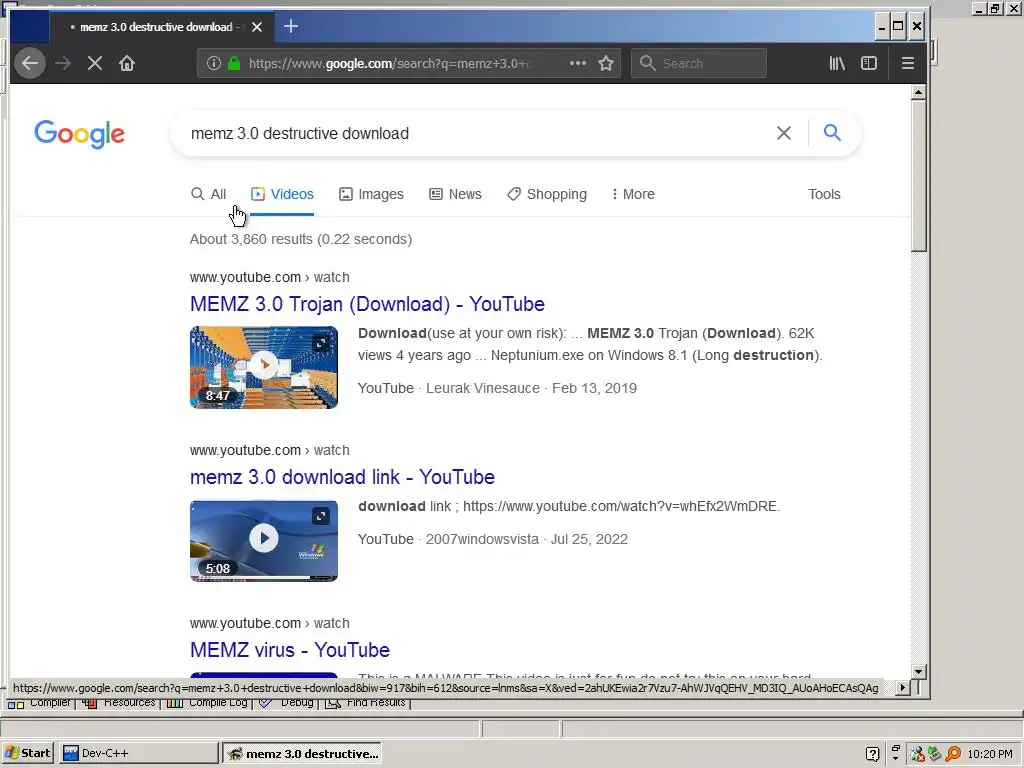
Task: Show site information icon in address bar
Action: [x=214, y=63]
